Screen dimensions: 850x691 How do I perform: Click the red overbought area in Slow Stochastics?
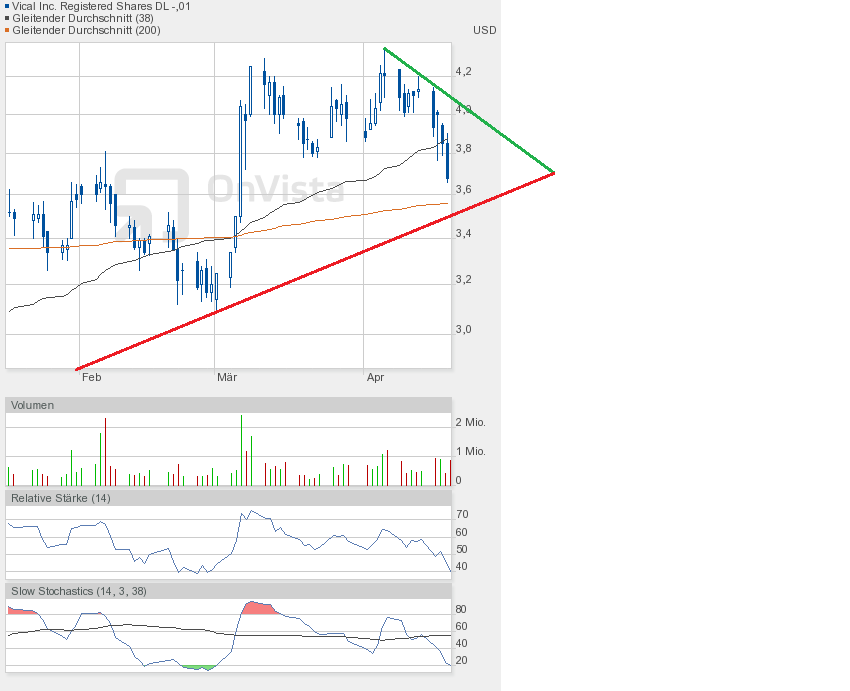point(257,607)
